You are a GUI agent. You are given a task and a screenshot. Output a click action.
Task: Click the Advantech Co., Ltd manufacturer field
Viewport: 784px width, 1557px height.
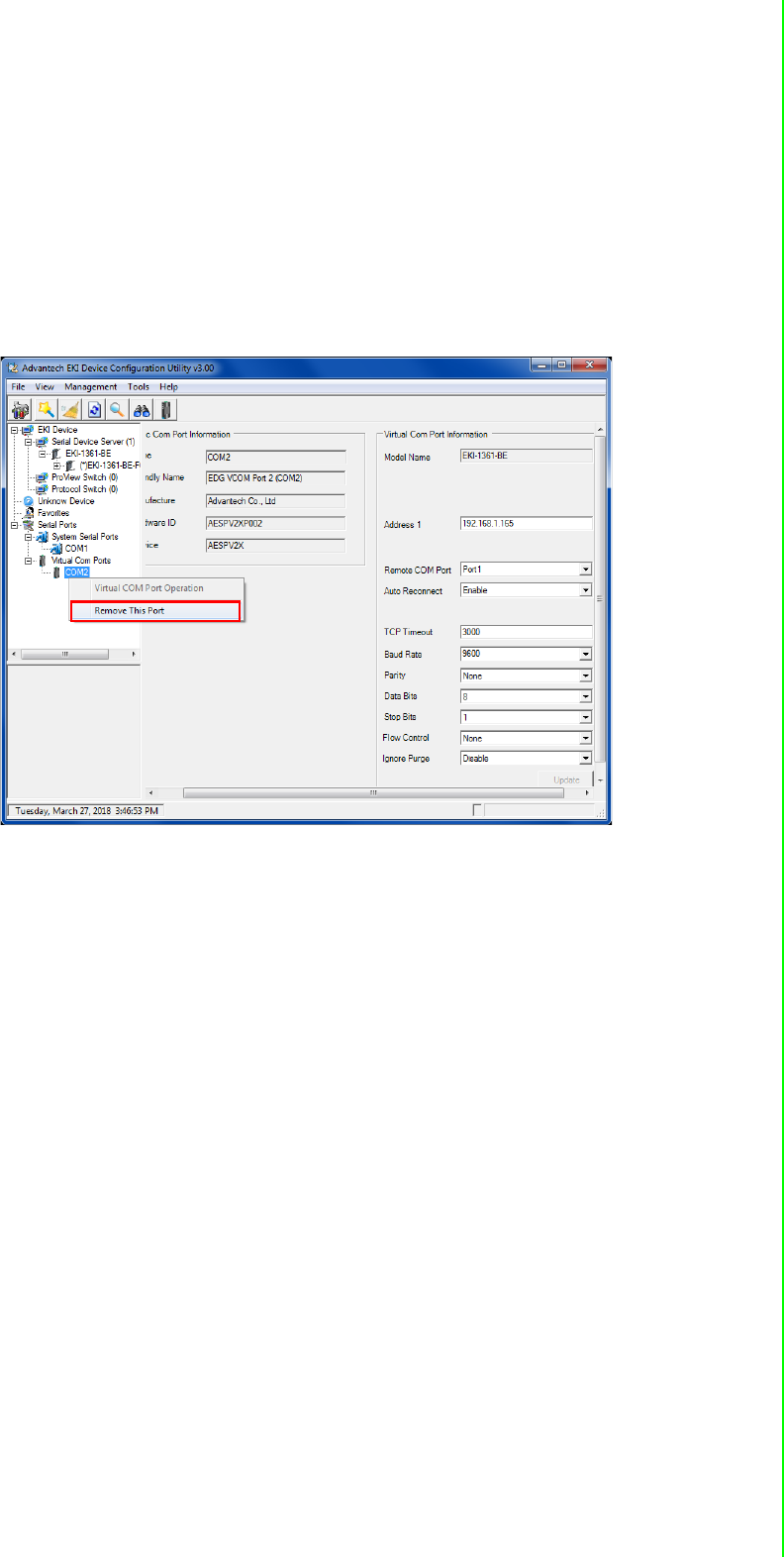point(275,501)
